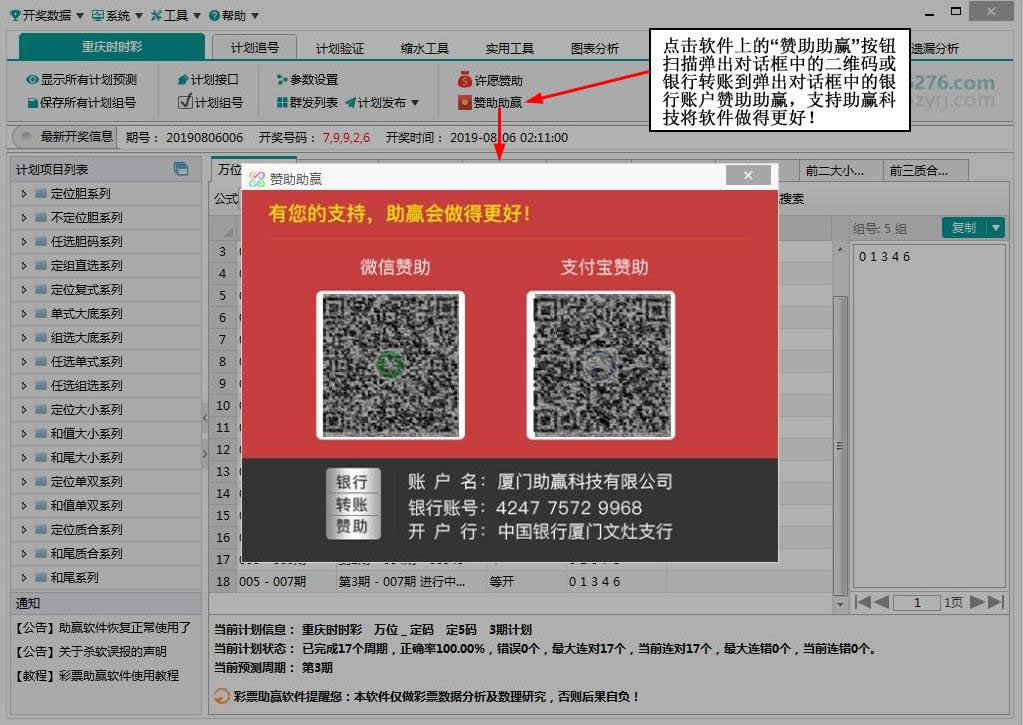Toggle the 计划组号 checkbox

[185, 101]
